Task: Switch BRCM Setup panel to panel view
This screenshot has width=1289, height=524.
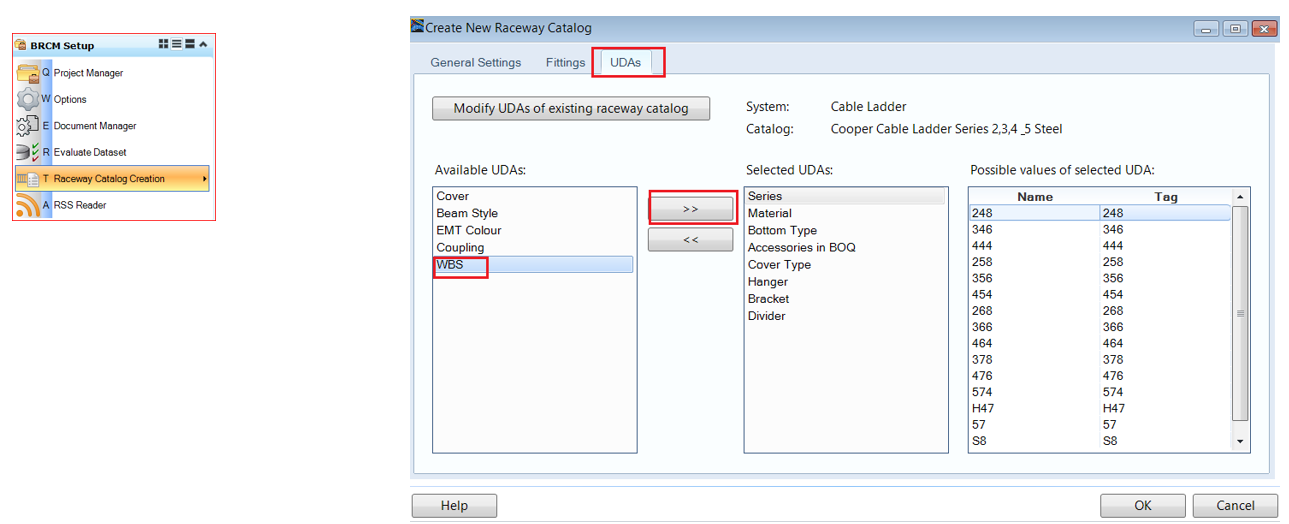Action: [x=190, y=44]
